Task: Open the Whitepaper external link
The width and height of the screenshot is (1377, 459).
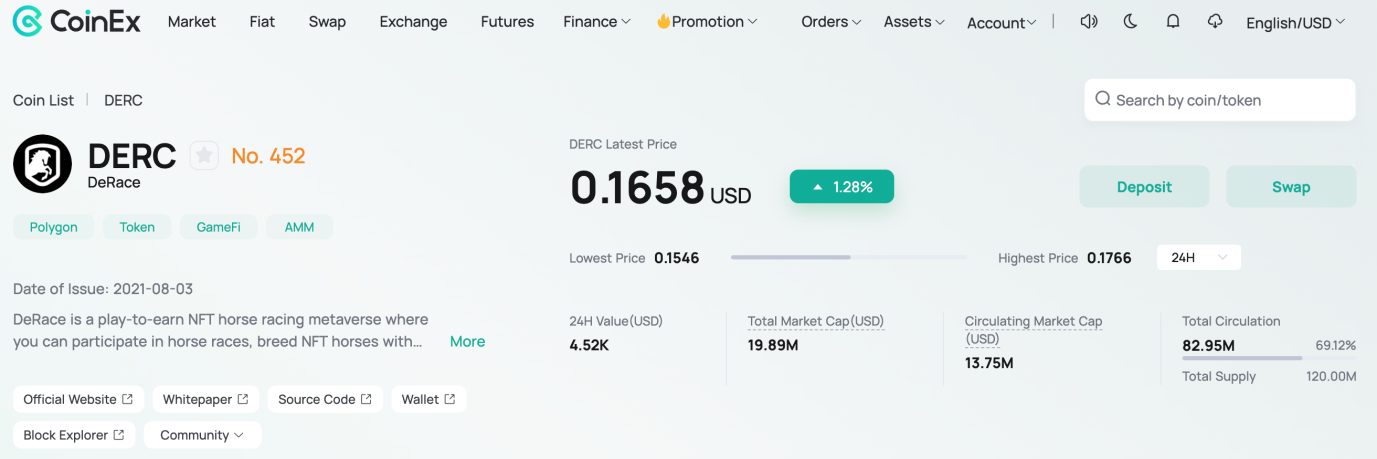Action: click(x=206, y=399)
